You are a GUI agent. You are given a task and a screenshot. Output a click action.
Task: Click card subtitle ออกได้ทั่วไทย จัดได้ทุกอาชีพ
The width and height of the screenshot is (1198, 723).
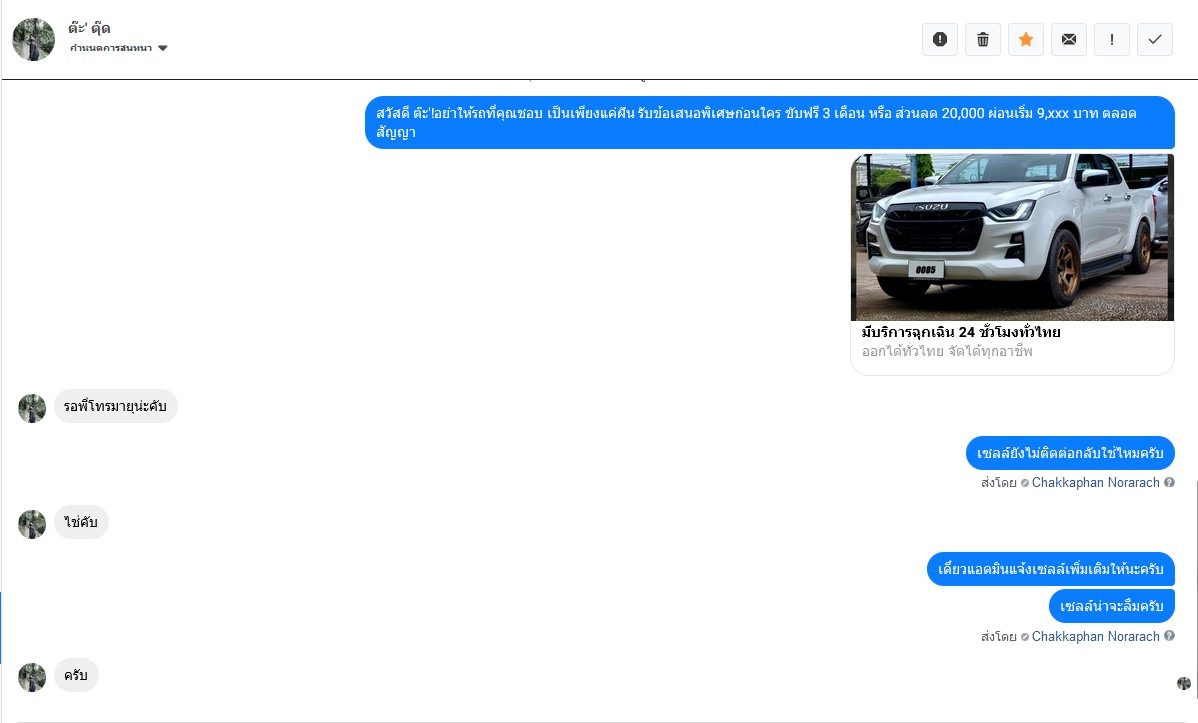tap(947, 352)
